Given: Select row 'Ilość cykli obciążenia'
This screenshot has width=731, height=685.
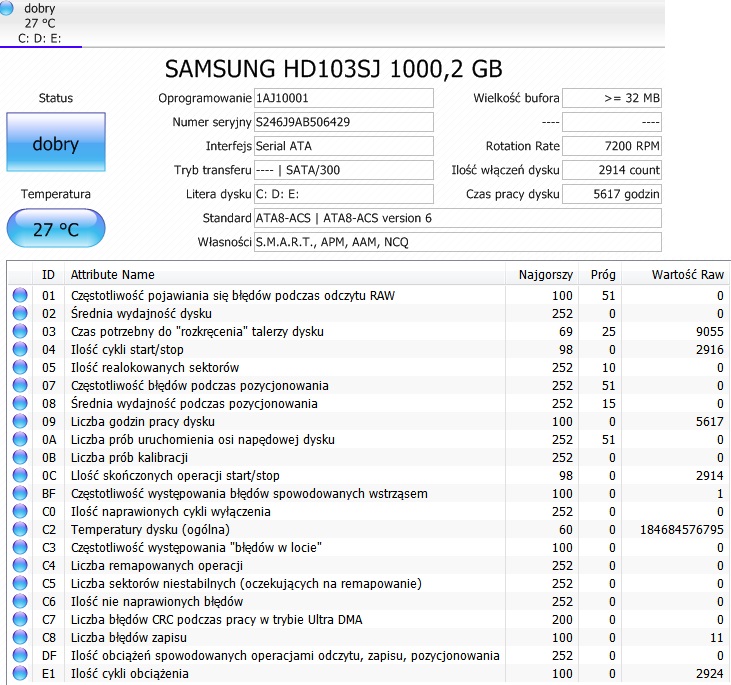Looking at the screenshot, I should point(367,674).
